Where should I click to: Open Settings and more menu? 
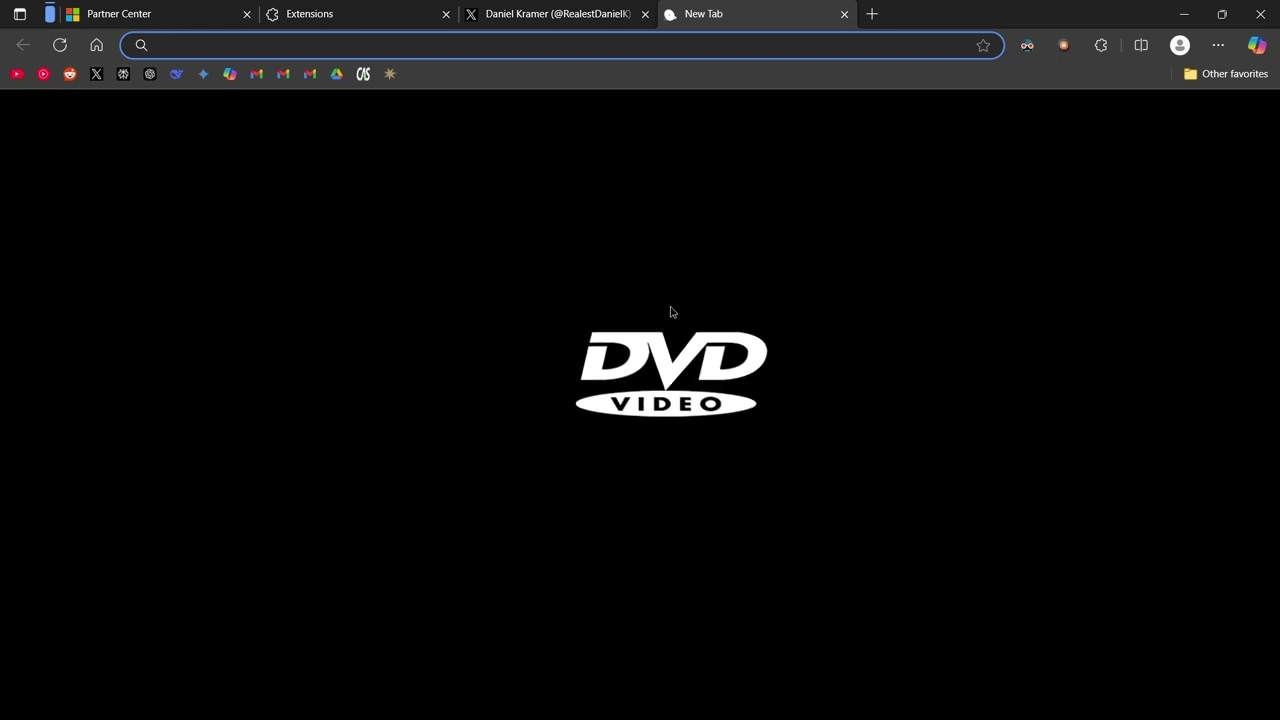[x=1218, y=45]
